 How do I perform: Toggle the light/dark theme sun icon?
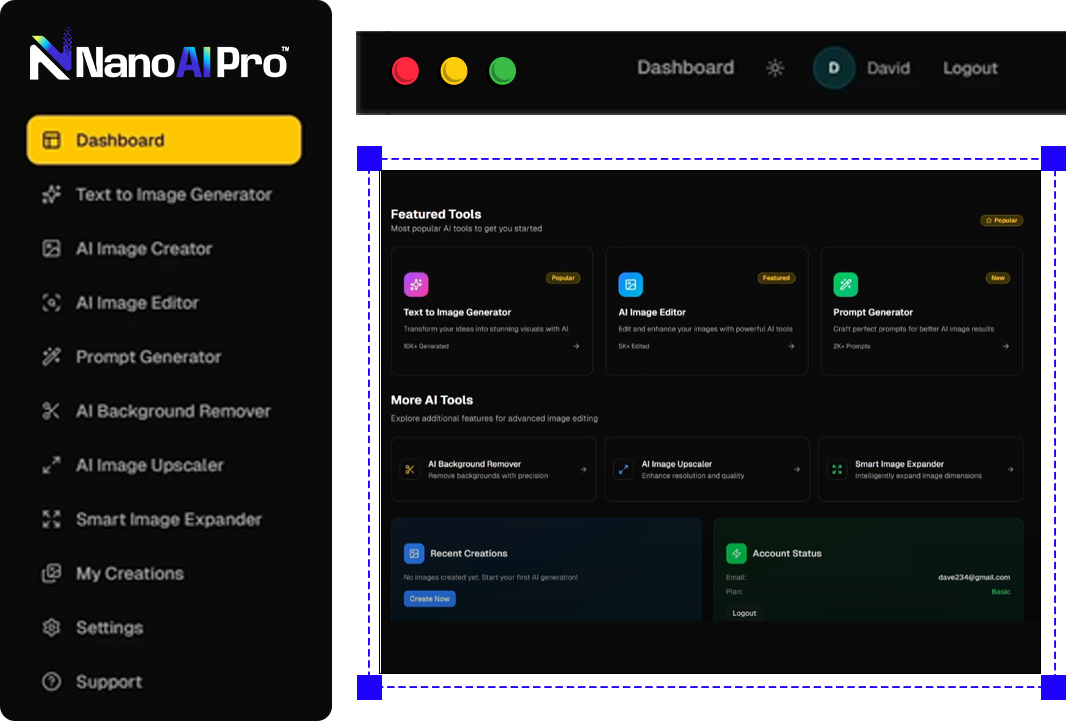pos(775,68)
